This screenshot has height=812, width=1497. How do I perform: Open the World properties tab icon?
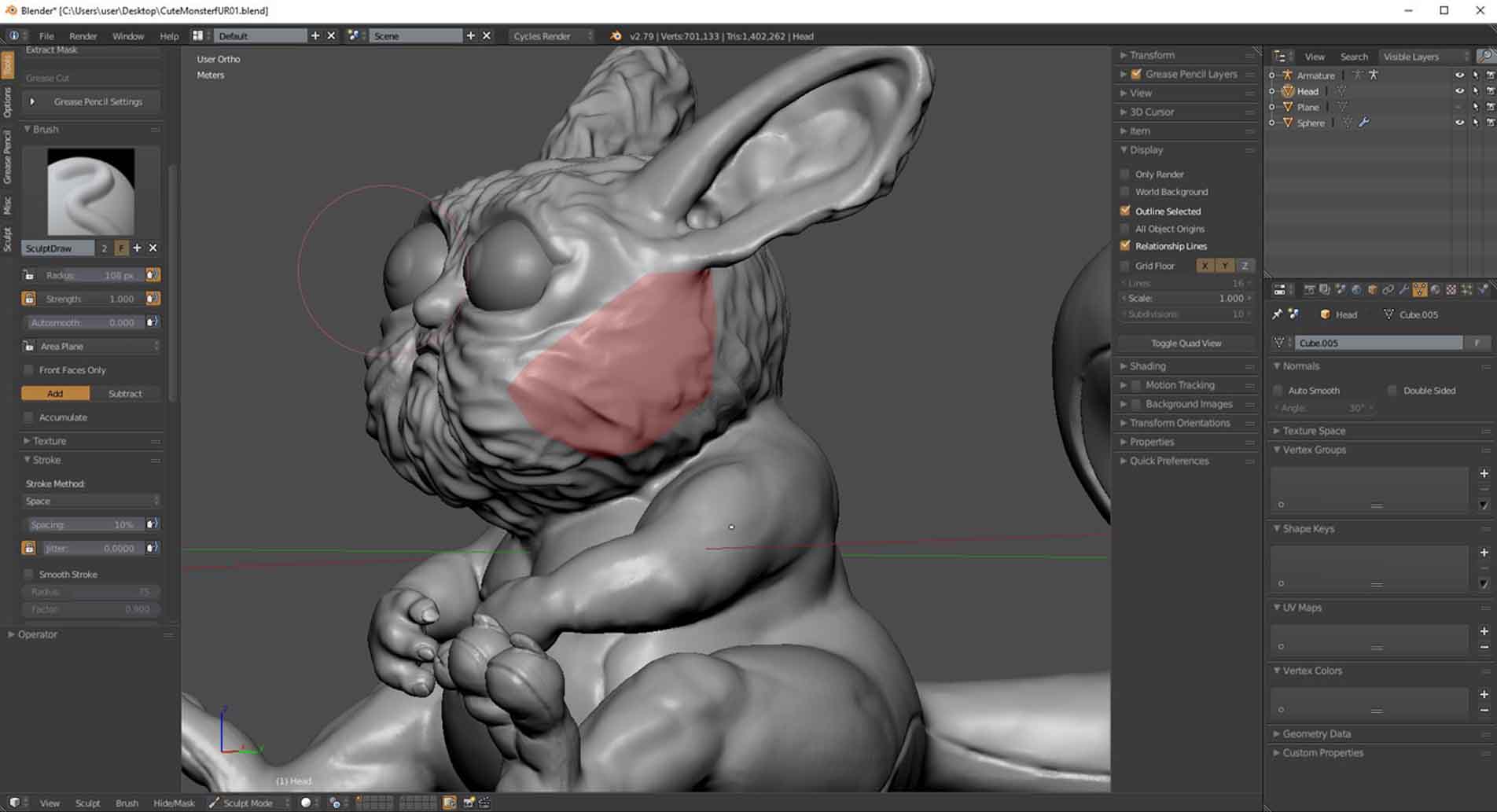[1356, 290]
